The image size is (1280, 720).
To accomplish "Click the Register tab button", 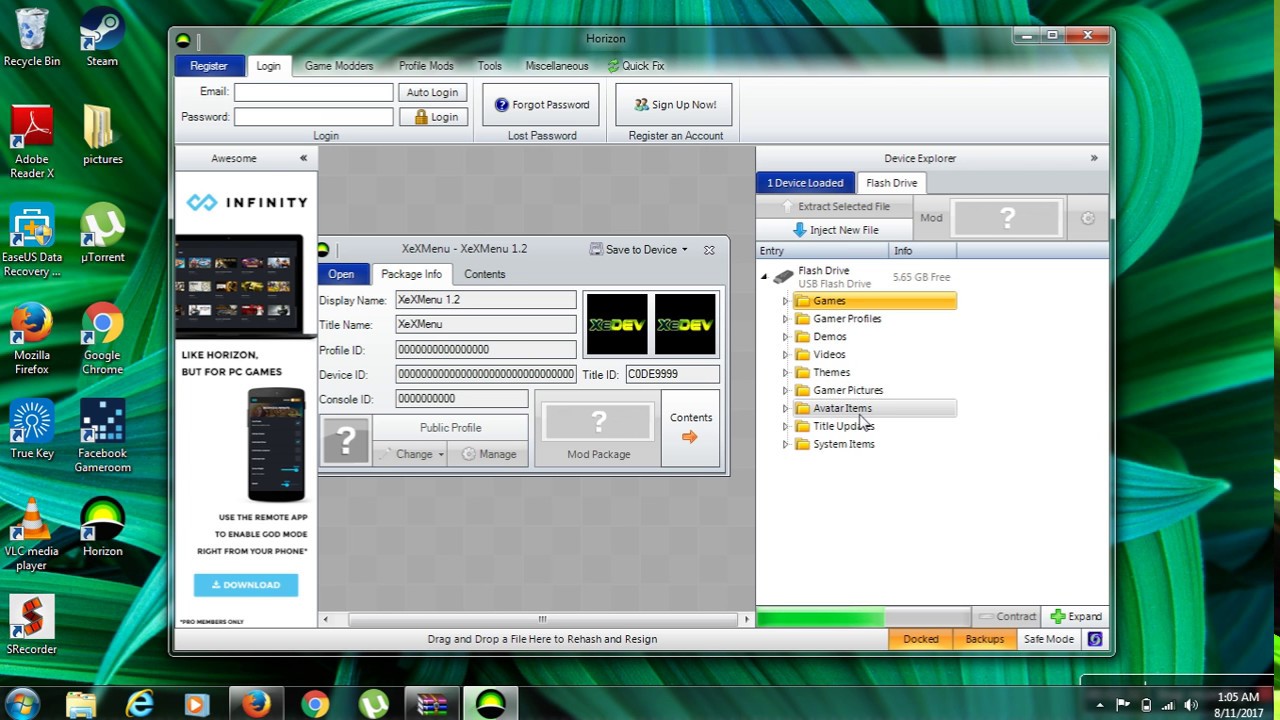I will [x=209, y=66].
